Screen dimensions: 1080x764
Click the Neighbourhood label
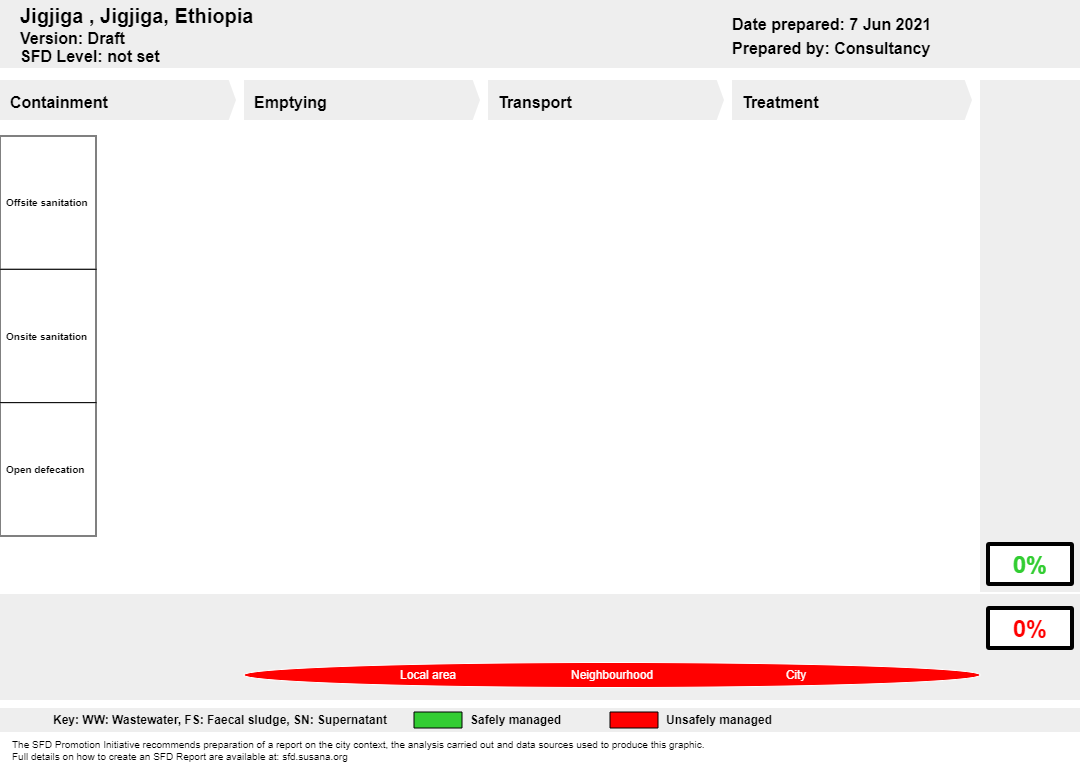(x=612, y=675)
